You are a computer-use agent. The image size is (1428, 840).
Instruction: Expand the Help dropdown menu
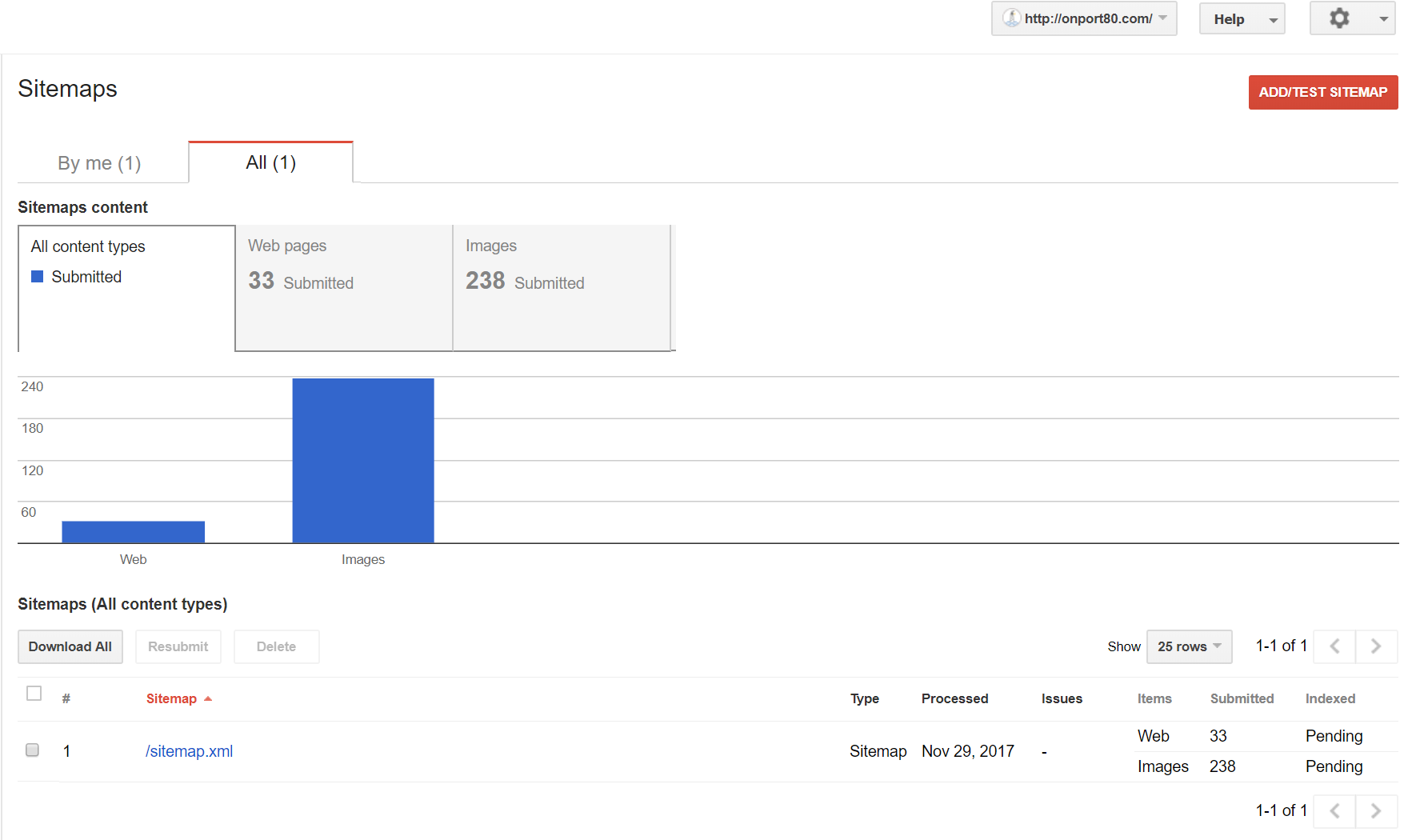click(x=1242, y=18)
